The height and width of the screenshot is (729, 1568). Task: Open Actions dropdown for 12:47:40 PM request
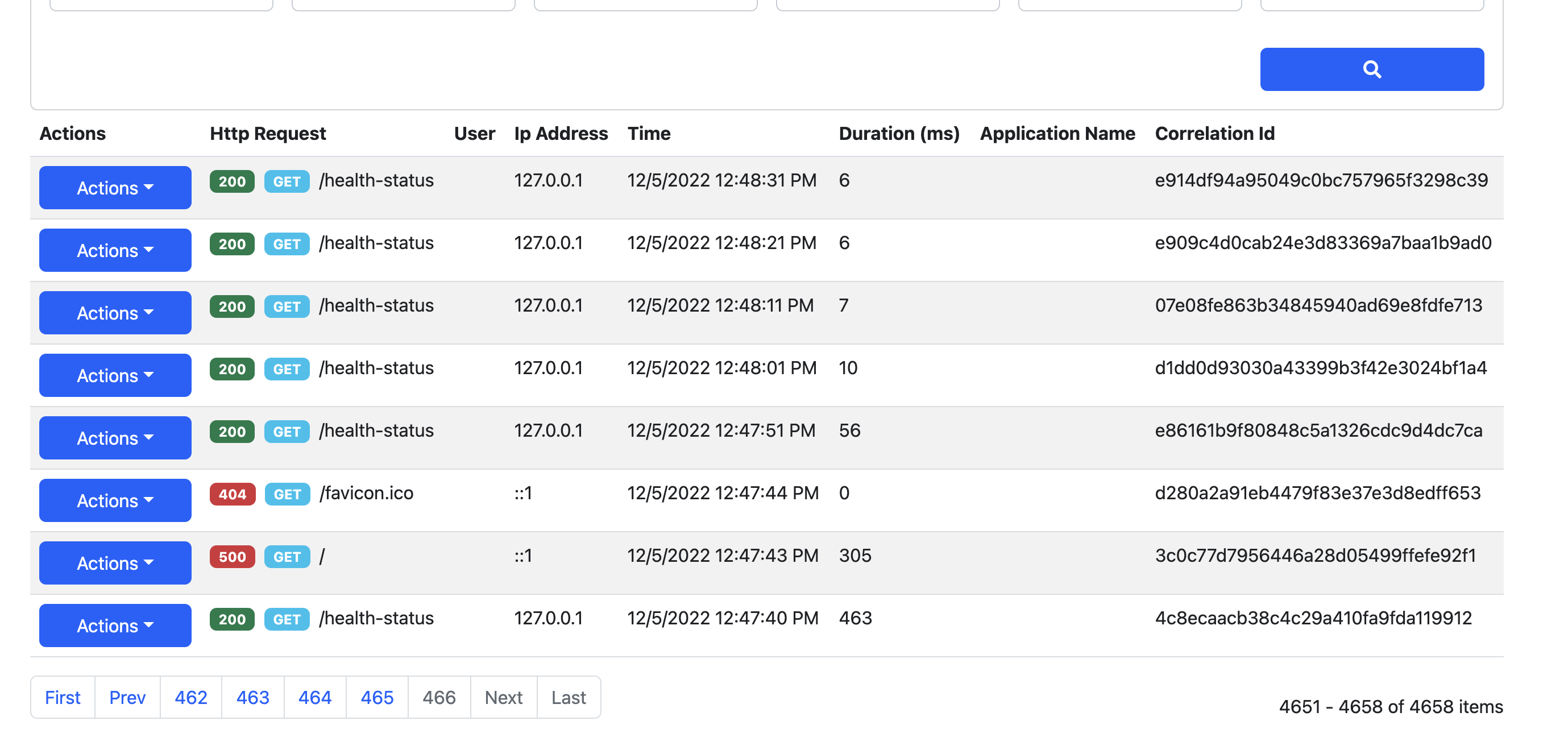point(115,625)
